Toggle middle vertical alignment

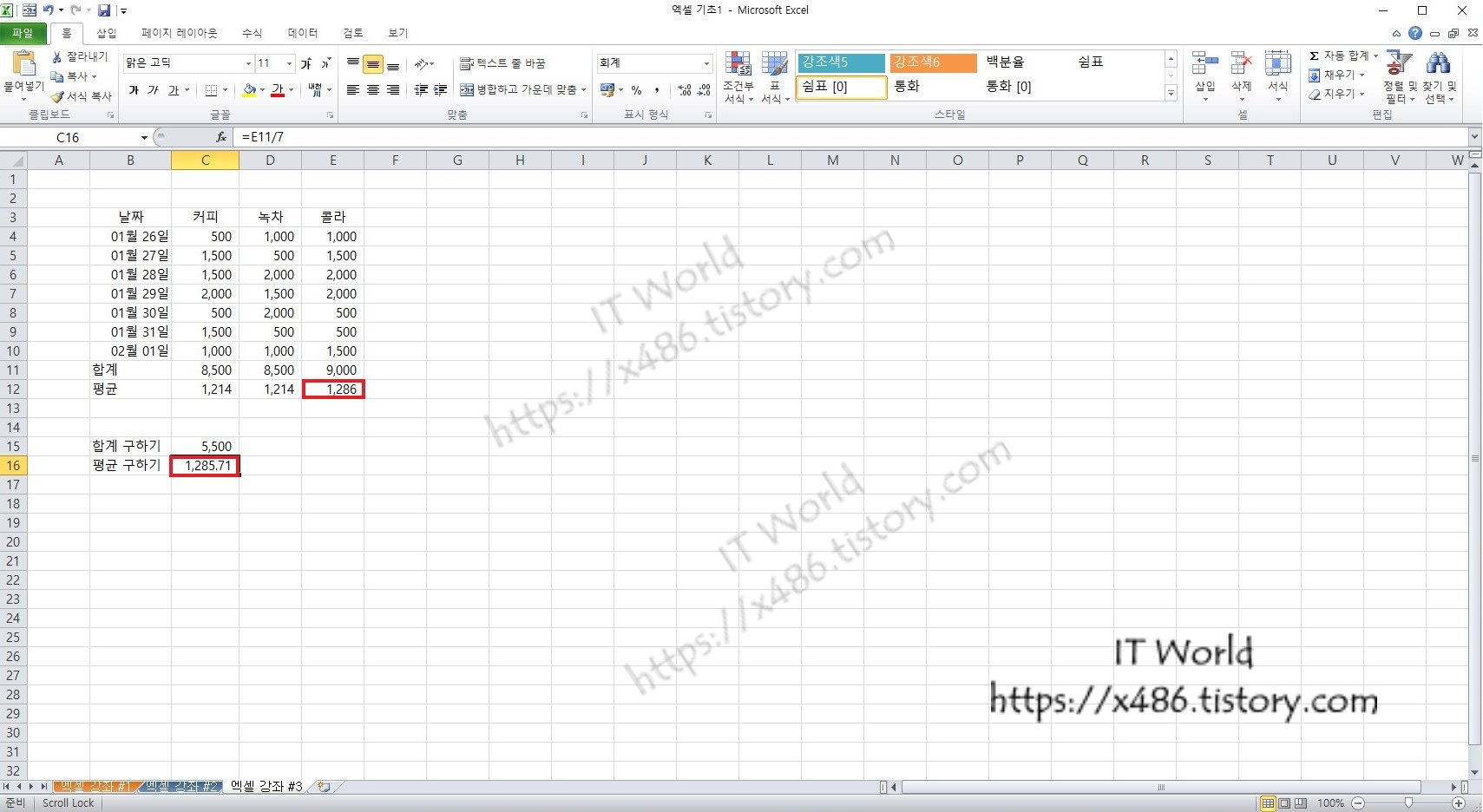[x=373, y=63]
